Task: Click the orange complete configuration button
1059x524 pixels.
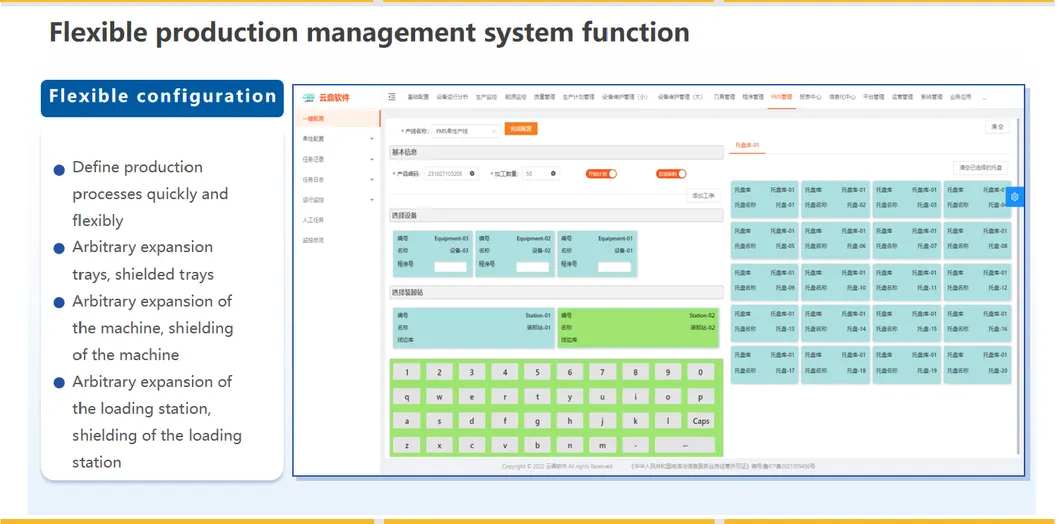Action: pyautogui.click(x=521, y=129)
